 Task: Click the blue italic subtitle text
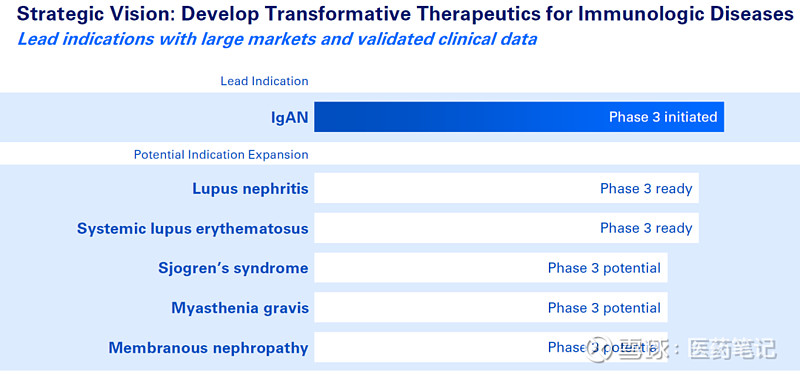[277, 39]
